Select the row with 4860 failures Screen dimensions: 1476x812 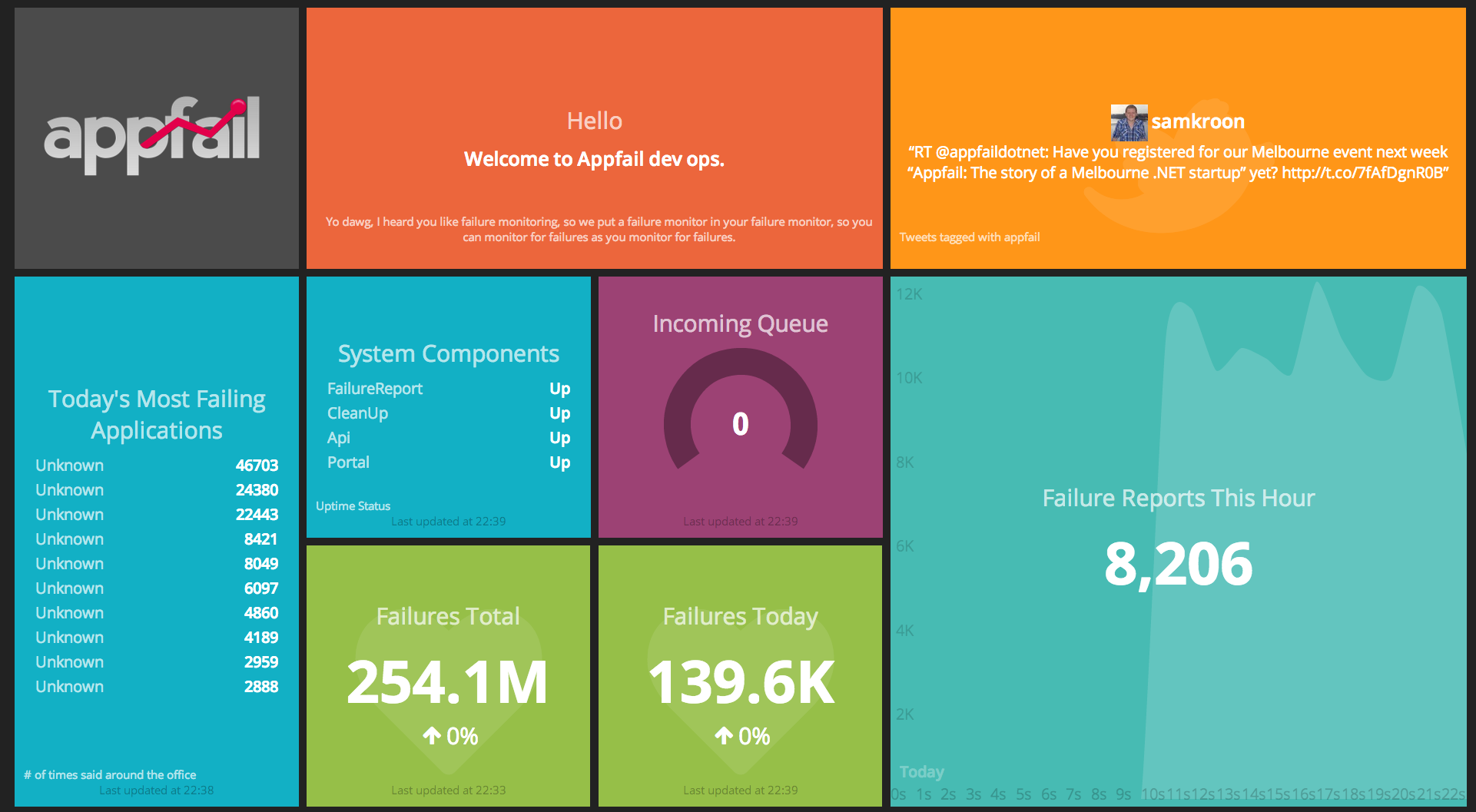pos(157,613)
